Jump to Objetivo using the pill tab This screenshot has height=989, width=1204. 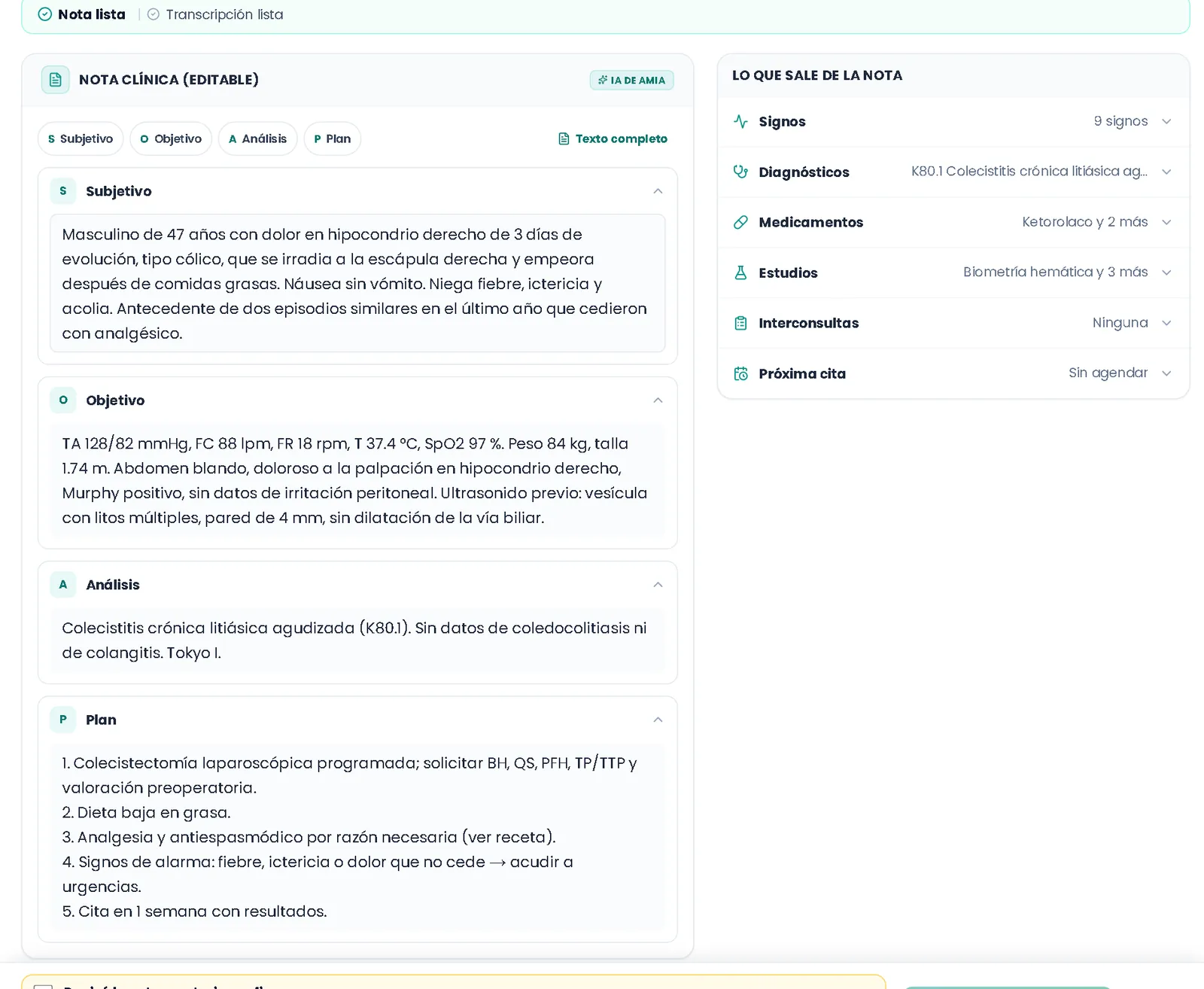click(x=171, y=138)
